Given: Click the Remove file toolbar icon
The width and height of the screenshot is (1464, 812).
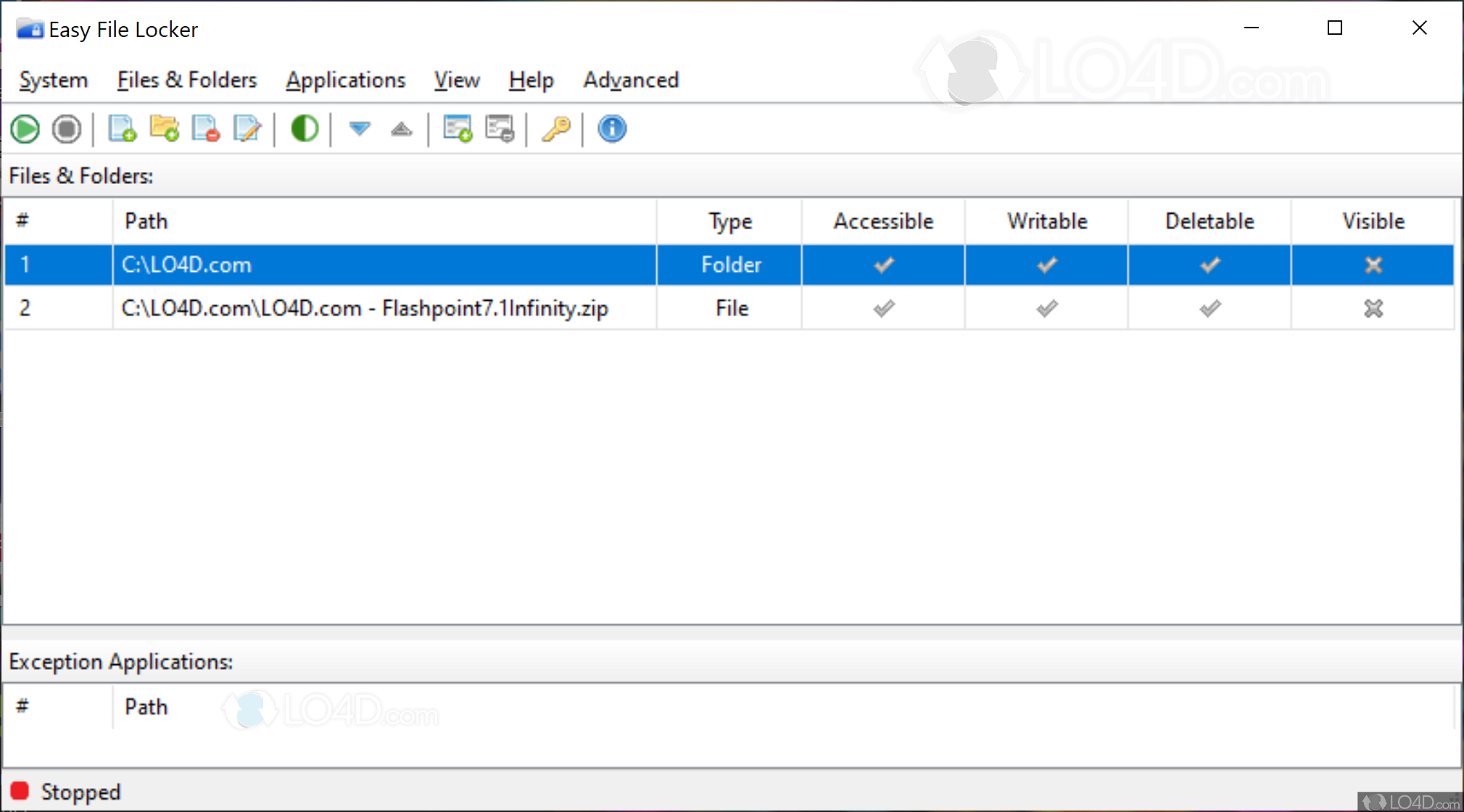Looking at the screenshot, I should [206, 130].
